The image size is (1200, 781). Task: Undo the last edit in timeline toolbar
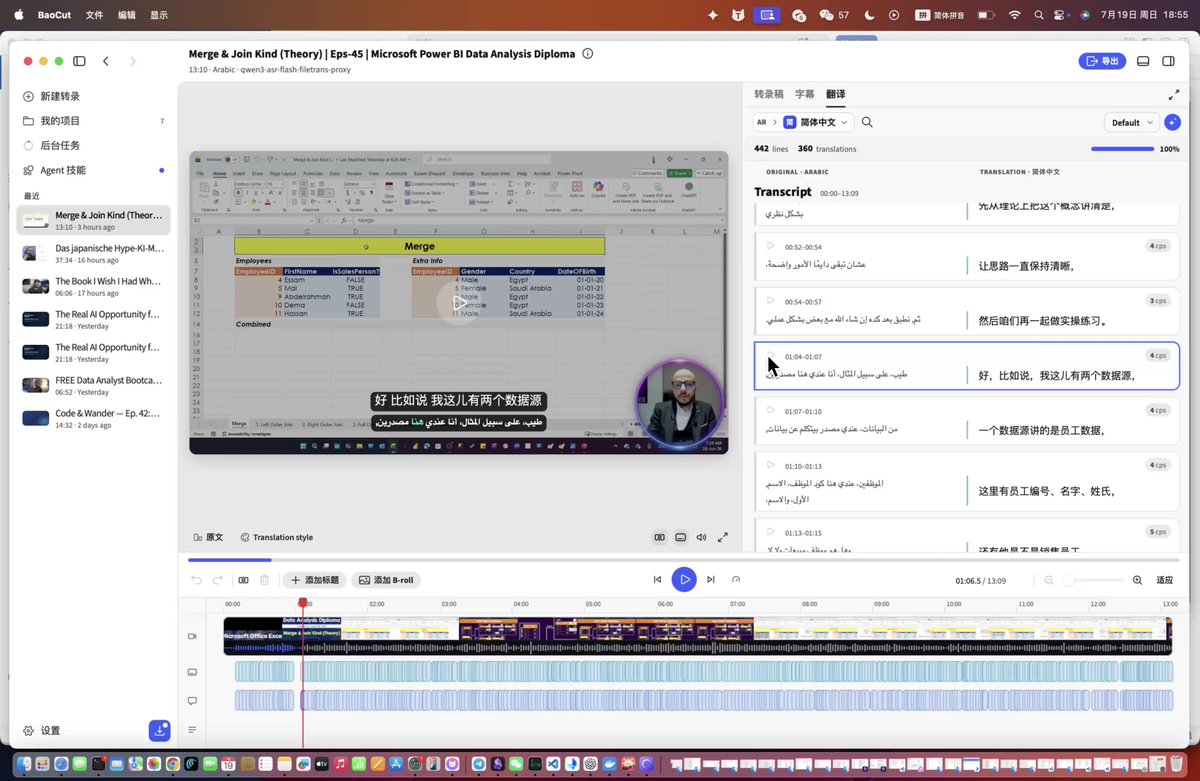[196, 580]
